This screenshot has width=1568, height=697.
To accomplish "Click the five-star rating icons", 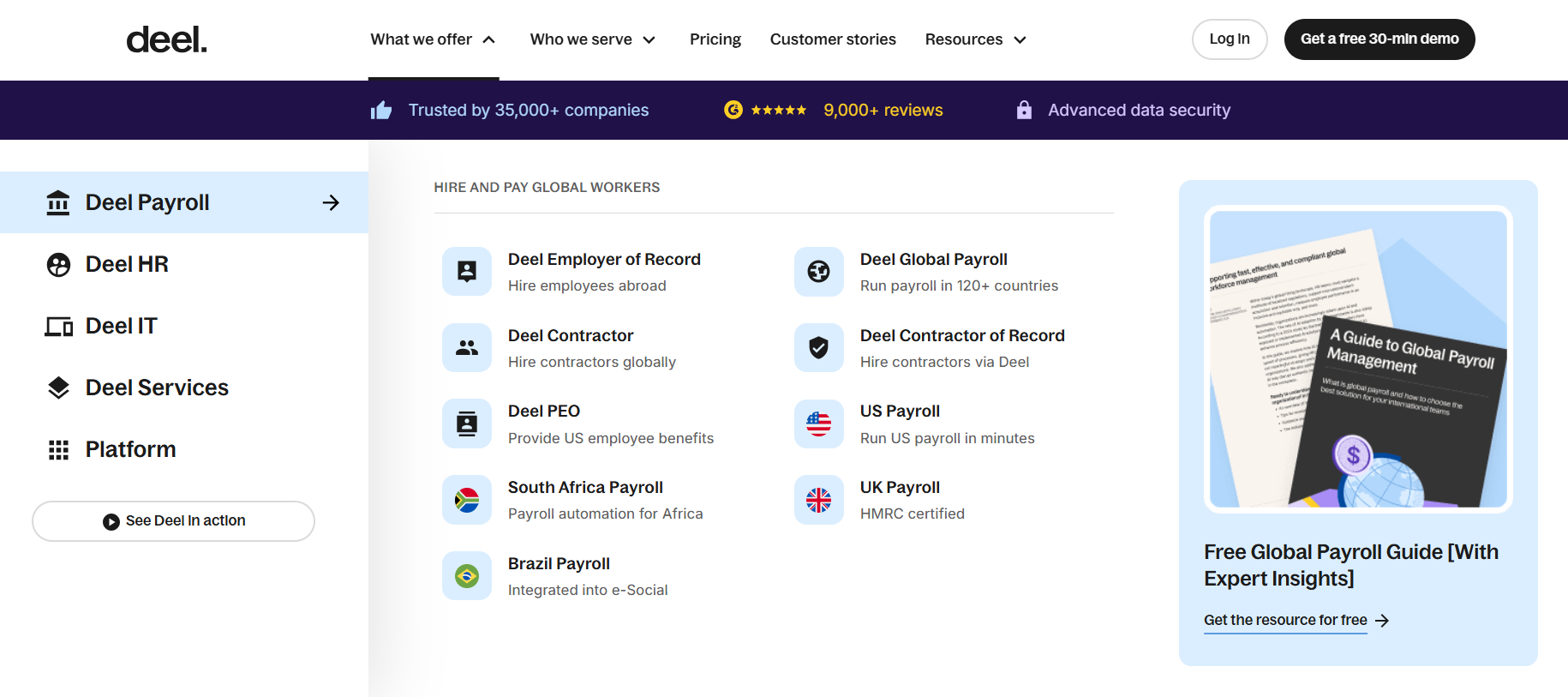I will pyautogui.click(x=779, y=110).
